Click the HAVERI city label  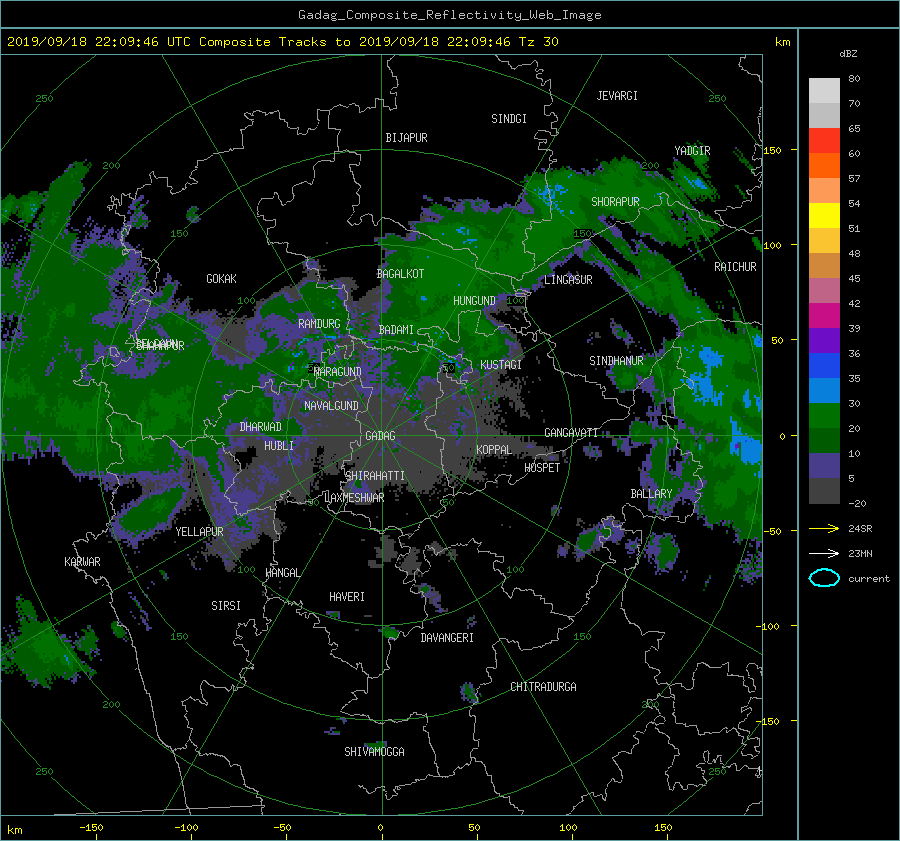point(347,597)
